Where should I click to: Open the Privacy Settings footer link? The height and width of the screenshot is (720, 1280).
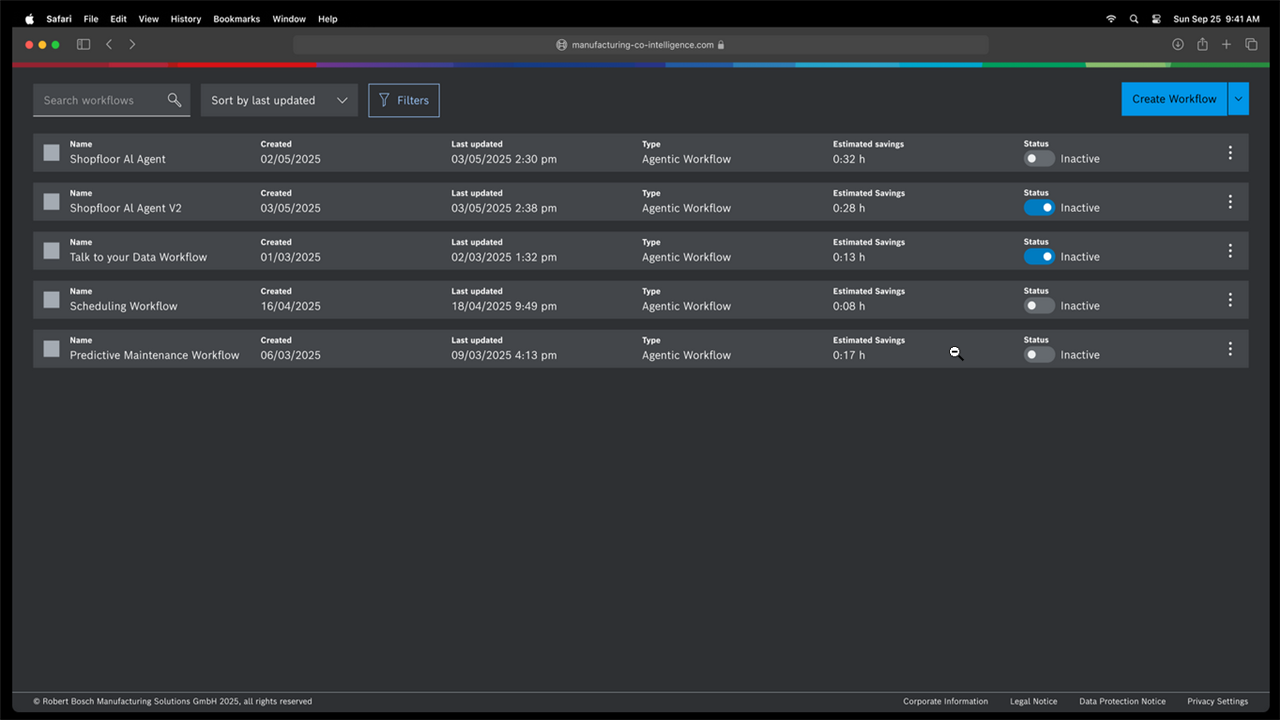[1217, 701]
